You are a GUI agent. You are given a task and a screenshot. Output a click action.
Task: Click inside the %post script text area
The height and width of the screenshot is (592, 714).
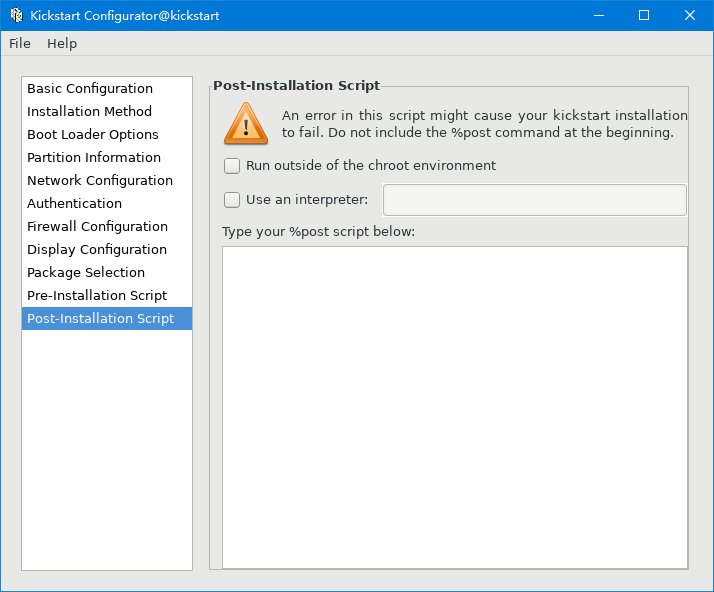point(455,408)
